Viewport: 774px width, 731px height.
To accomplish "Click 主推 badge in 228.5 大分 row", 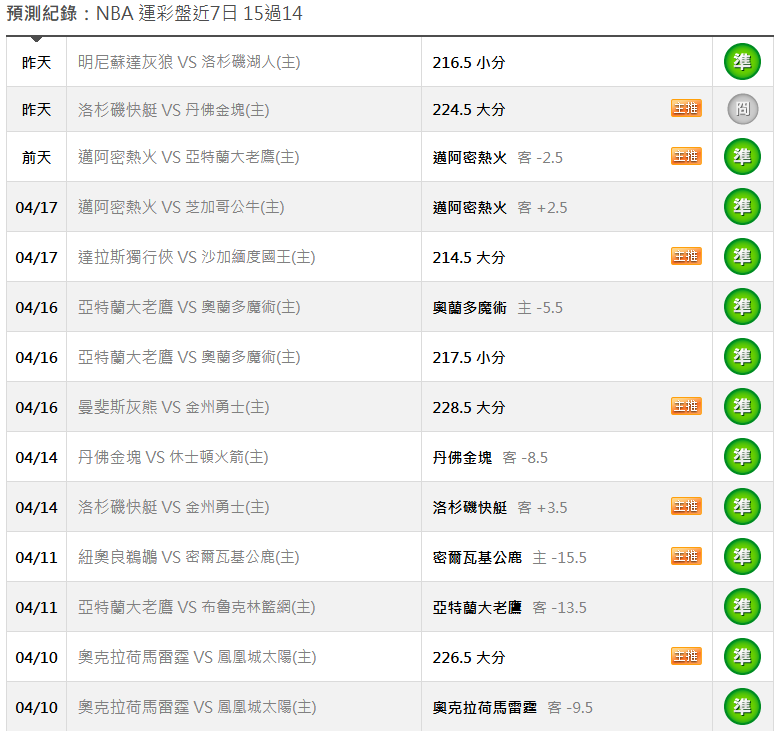I will [686, 406].
